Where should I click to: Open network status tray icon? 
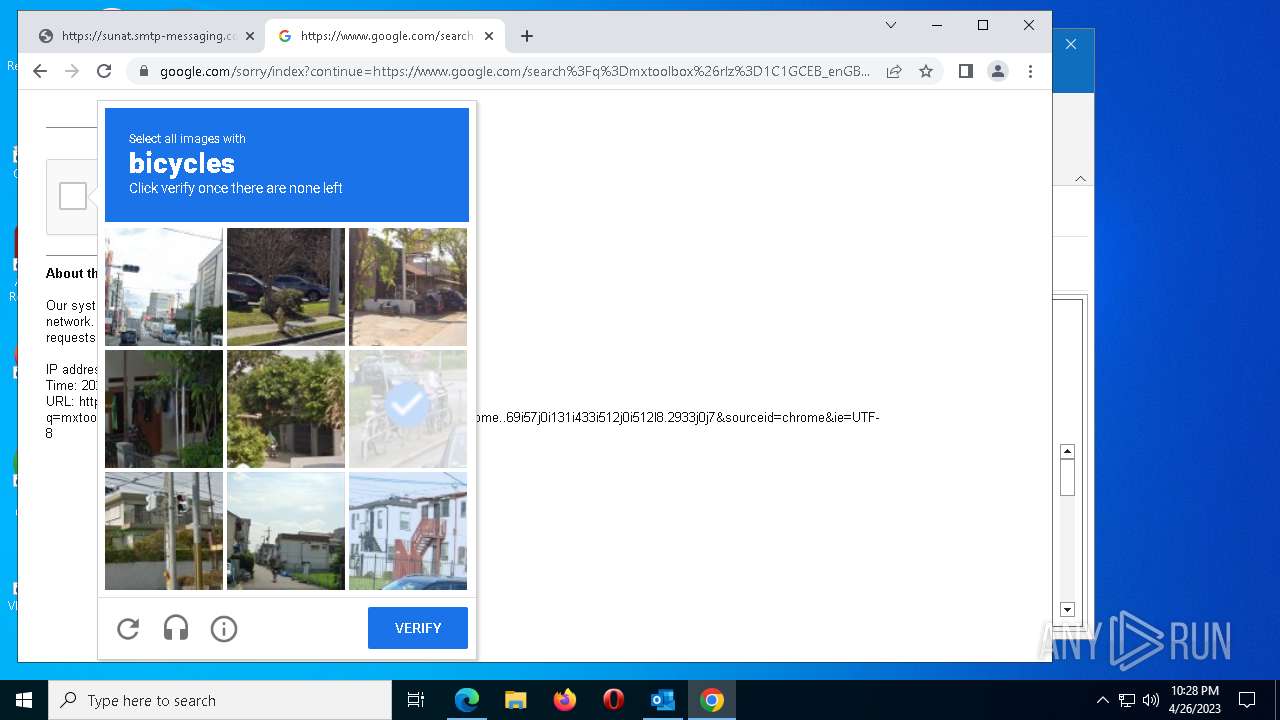point(1127,700)
